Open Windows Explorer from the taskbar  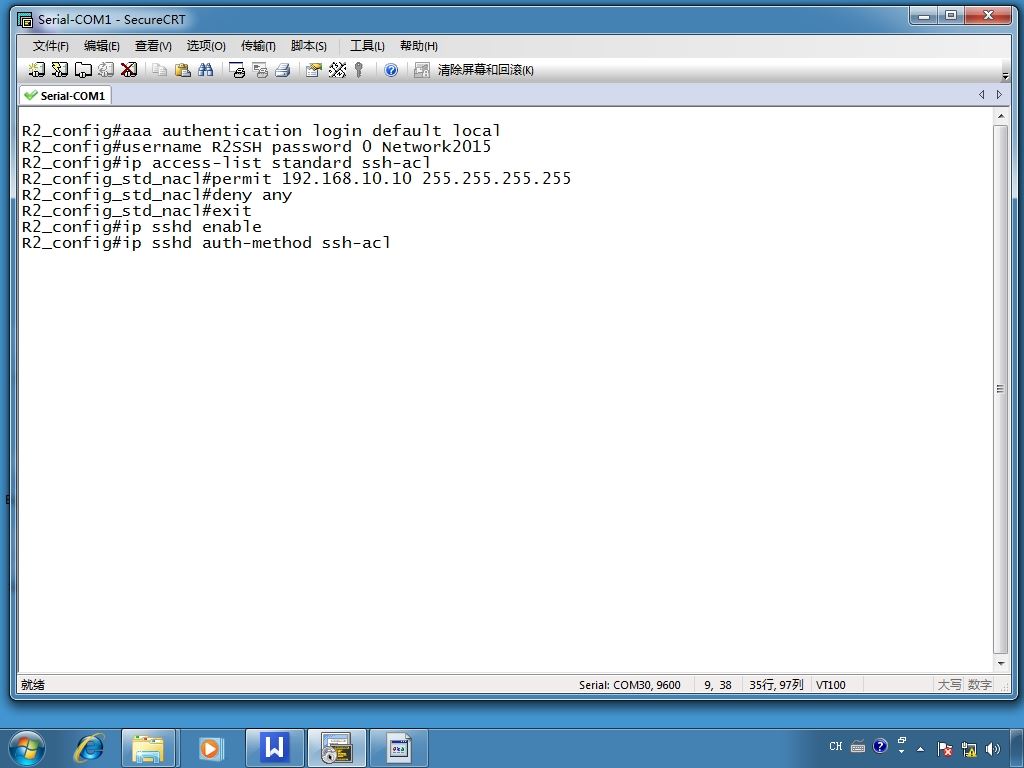pos(148,748)
